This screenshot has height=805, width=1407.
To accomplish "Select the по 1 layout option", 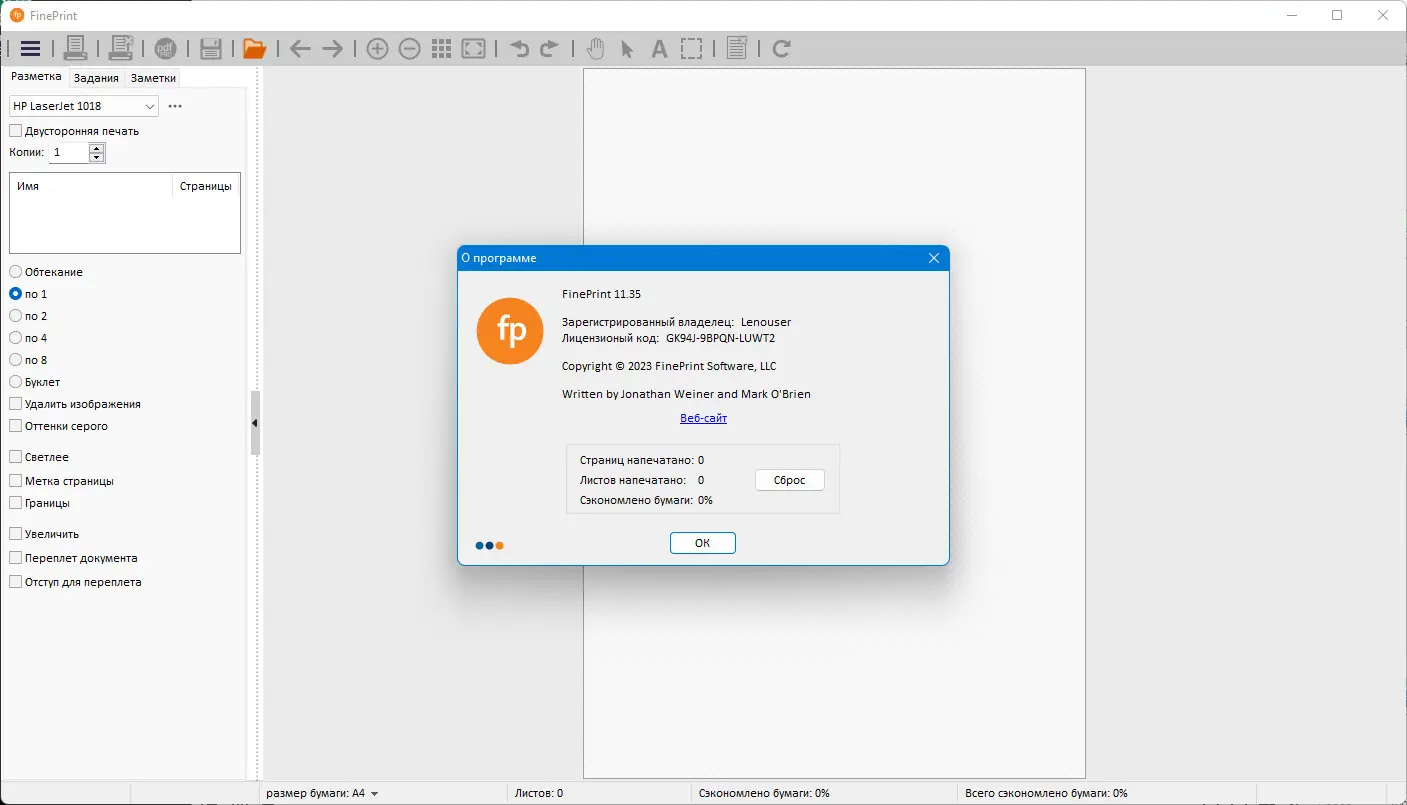I will pos(16,294).
